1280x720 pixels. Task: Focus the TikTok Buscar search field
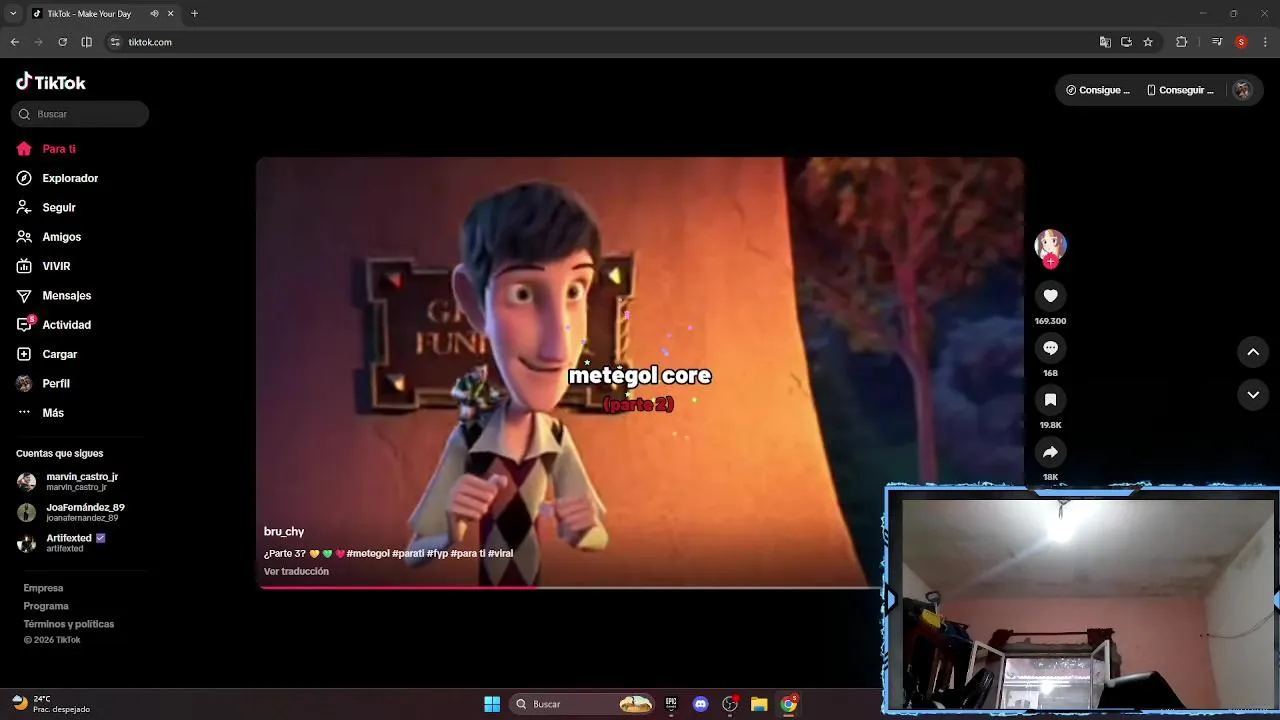[80, 114]
